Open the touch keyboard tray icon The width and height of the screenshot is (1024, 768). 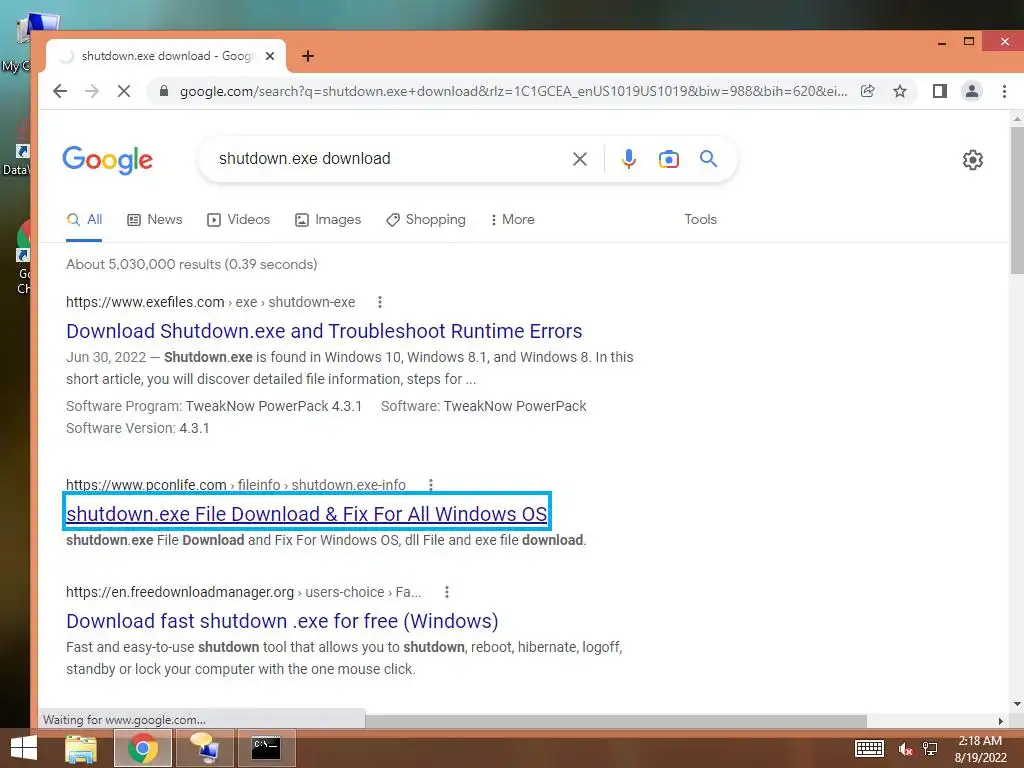(x=869, y=748)
